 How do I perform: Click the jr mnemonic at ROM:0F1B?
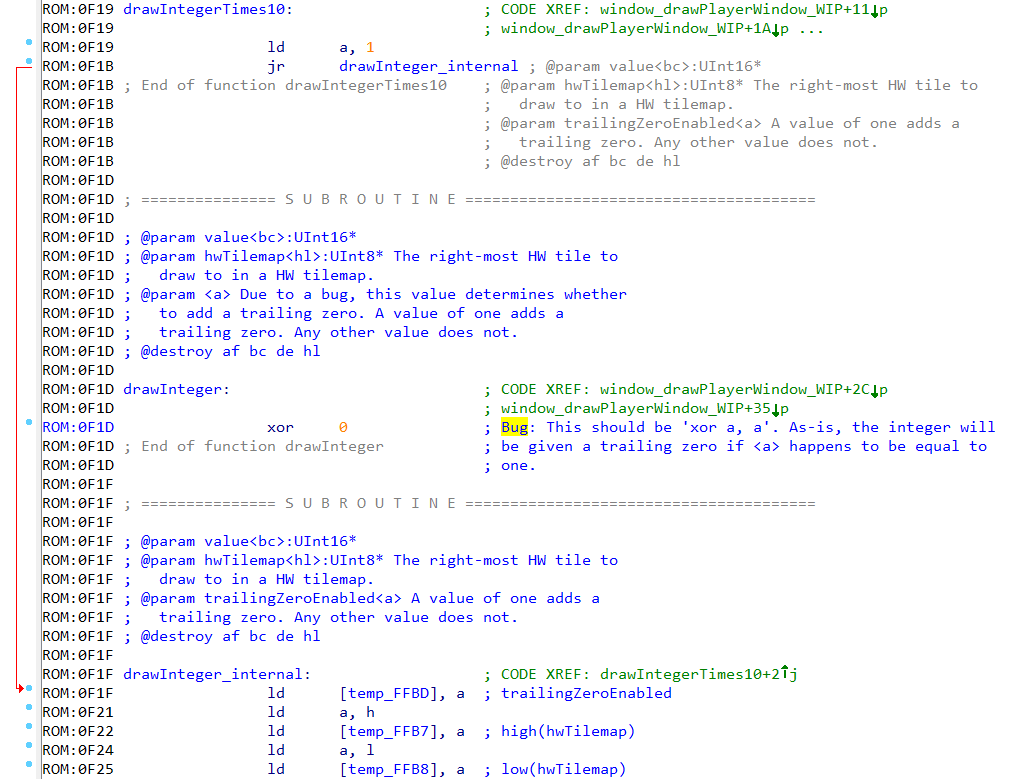pos(275,66)
